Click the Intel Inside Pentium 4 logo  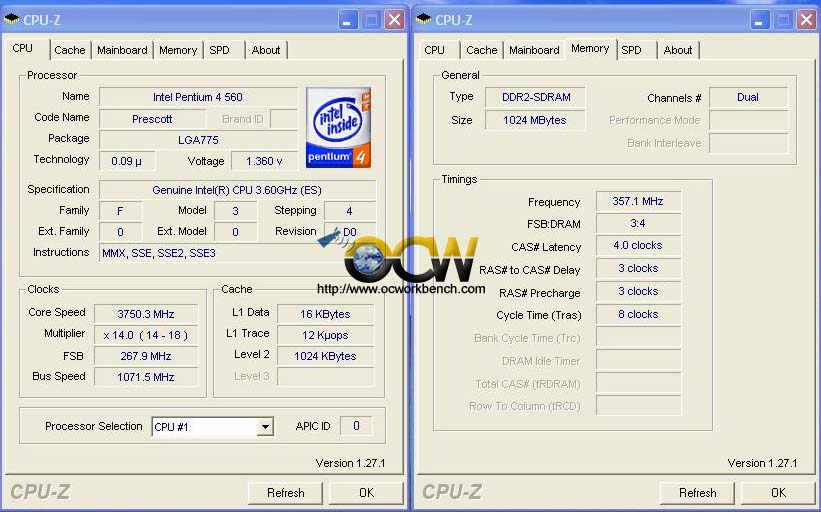pyautogui.click(x=339, y=128)
